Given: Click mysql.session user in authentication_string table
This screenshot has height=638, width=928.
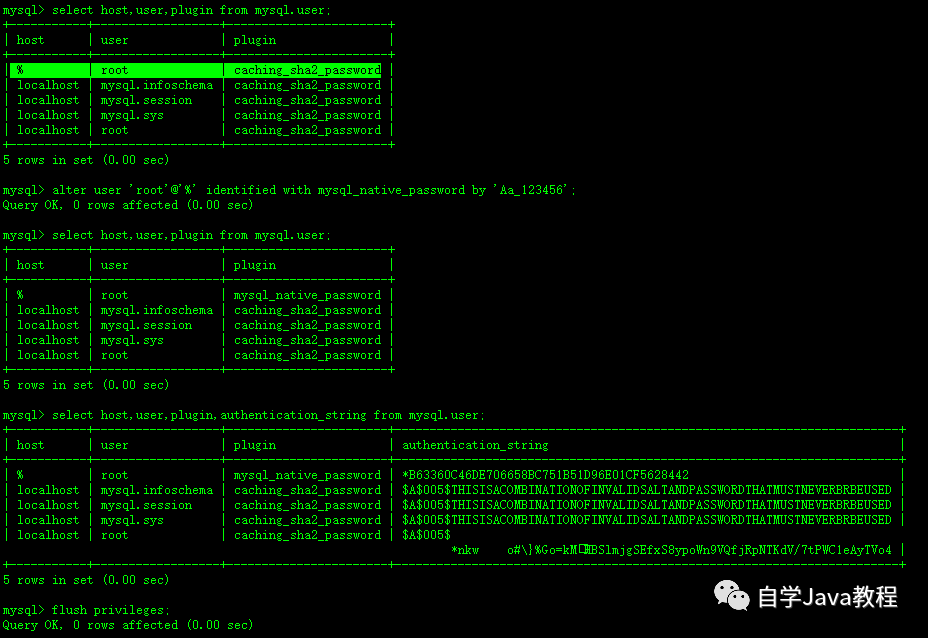Looking at the screenshot, I should coord(146,505).
